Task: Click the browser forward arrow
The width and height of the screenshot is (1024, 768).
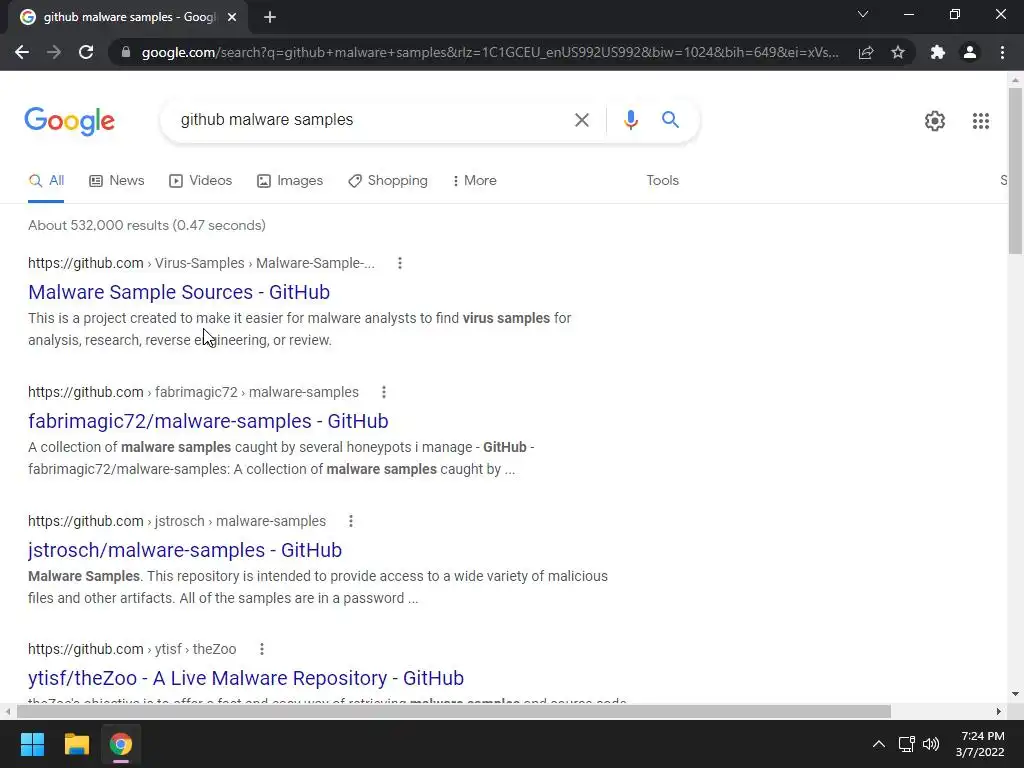Action: tap(54, 52)
